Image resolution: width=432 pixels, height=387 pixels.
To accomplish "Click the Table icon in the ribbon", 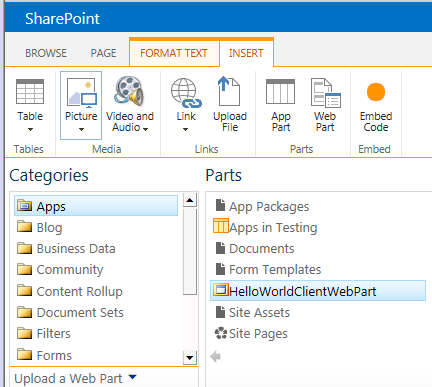I will click(x=30, y=92).
